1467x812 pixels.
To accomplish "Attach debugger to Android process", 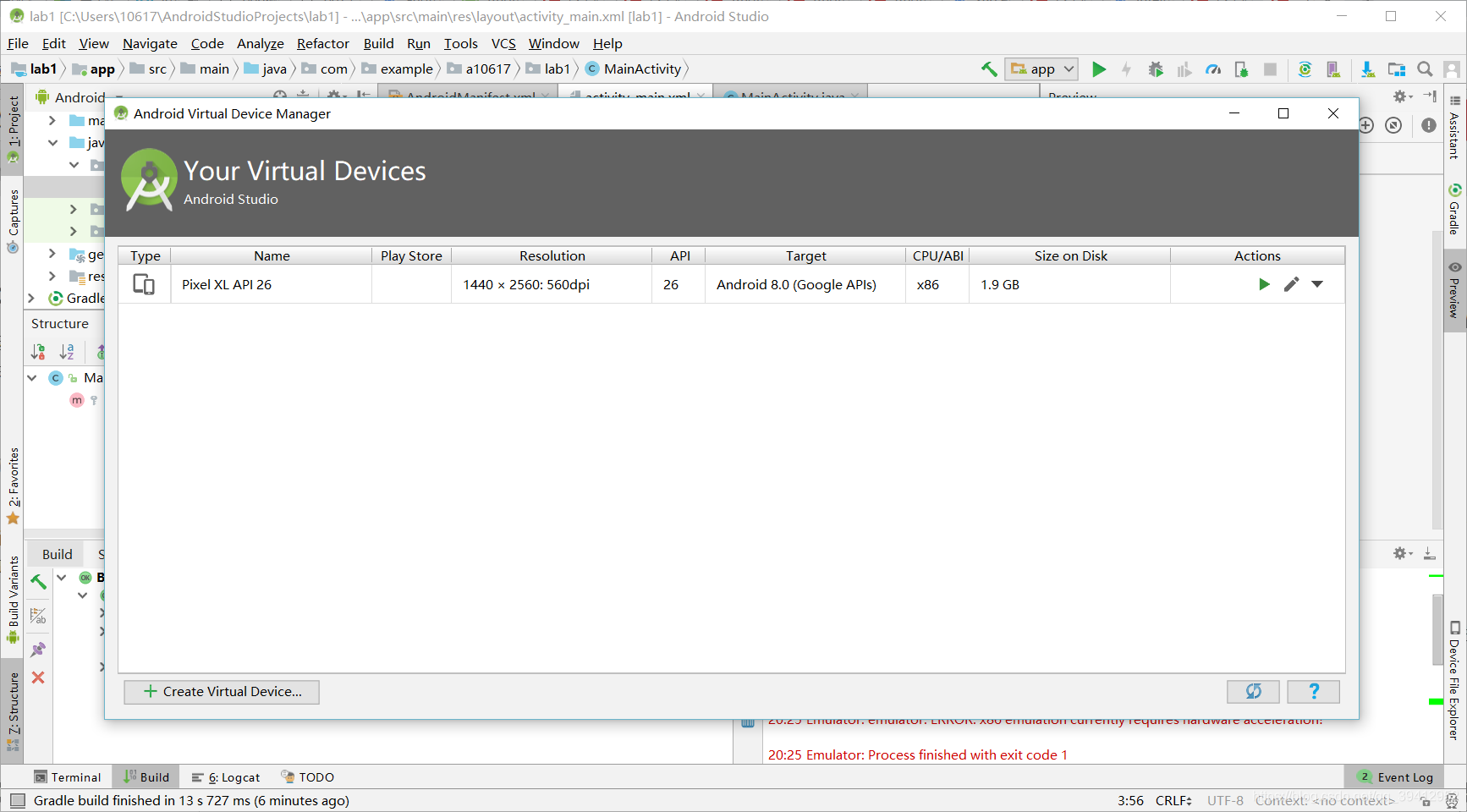I will click(x=1241, y=69).
